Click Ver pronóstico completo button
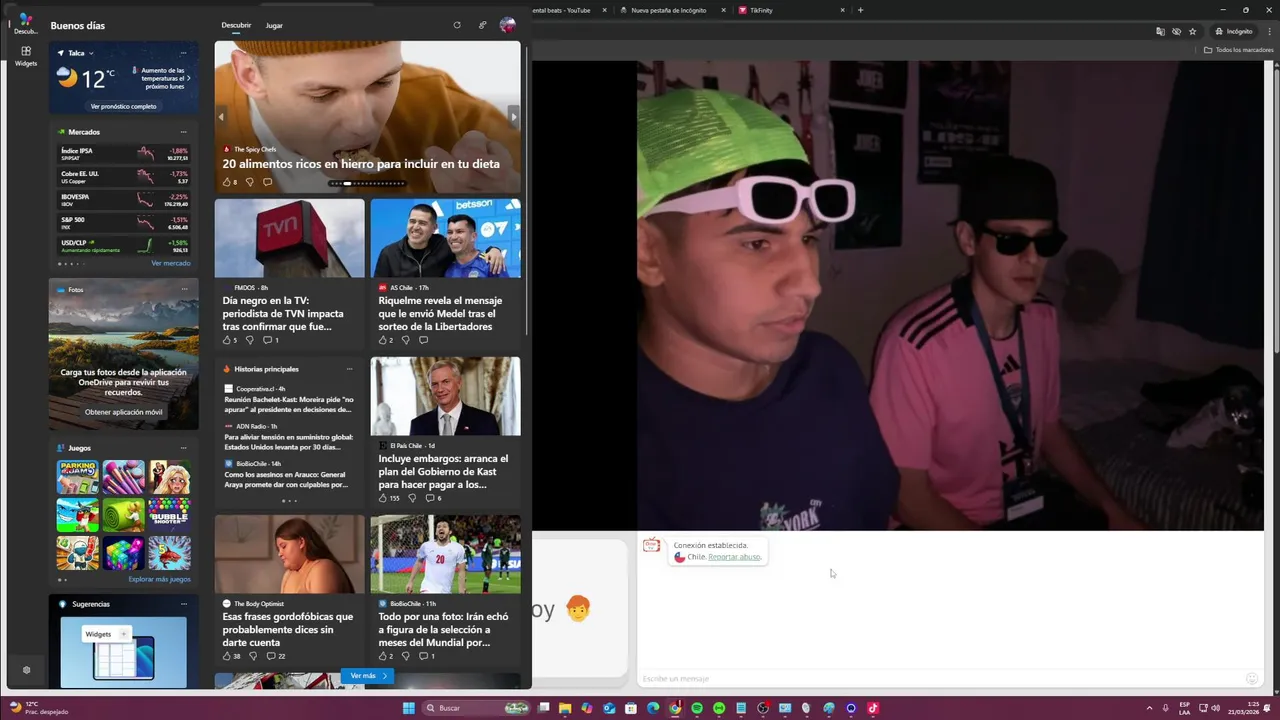The width and height of the screenshot is (1280, 720). pos(123,106)
